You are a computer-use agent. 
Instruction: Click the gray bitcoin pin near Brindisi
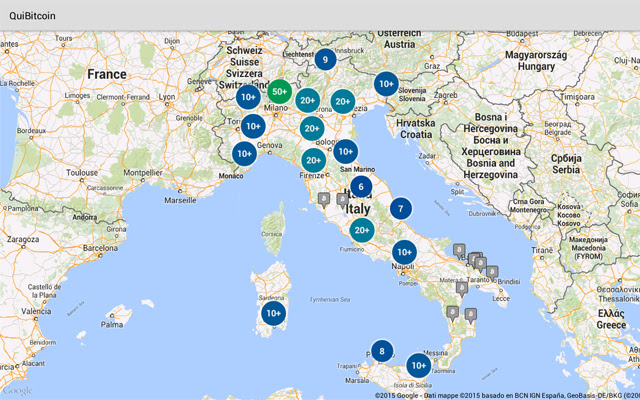492,272
